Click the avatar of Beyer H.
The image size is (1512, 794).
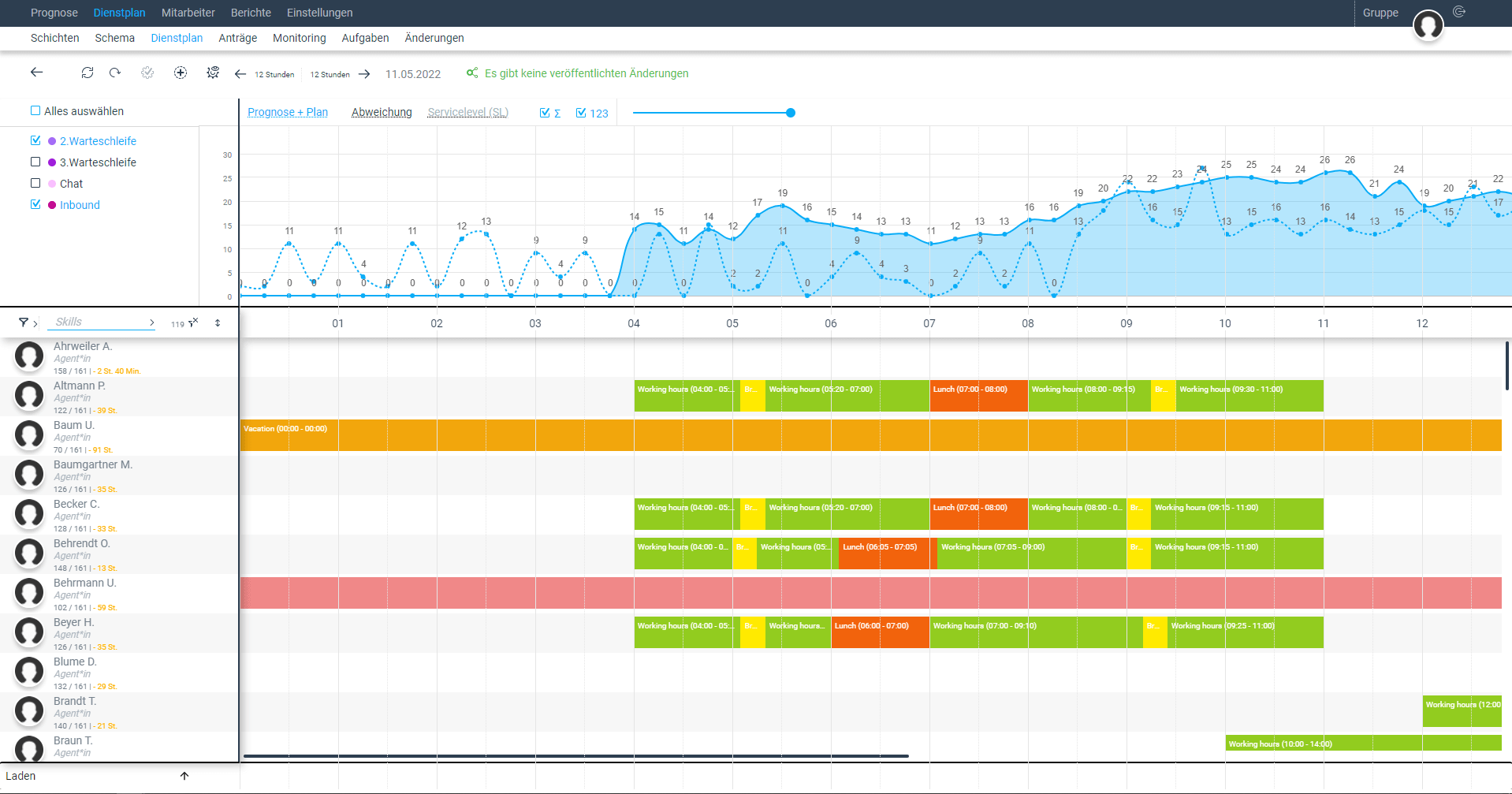29,632
